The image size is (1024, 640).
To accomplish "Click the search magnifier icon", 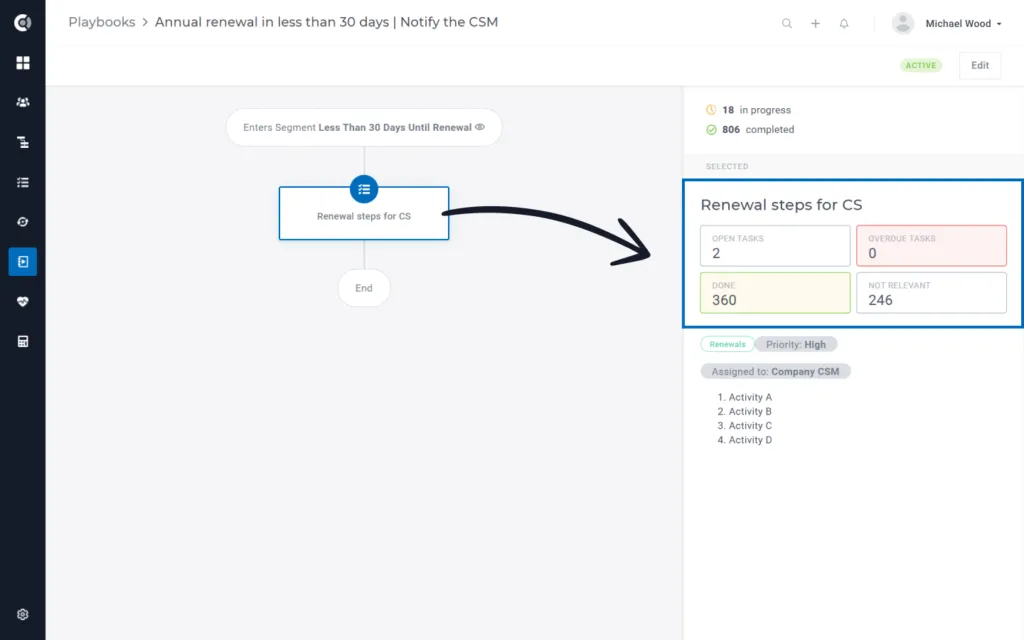I will point(787,24).
